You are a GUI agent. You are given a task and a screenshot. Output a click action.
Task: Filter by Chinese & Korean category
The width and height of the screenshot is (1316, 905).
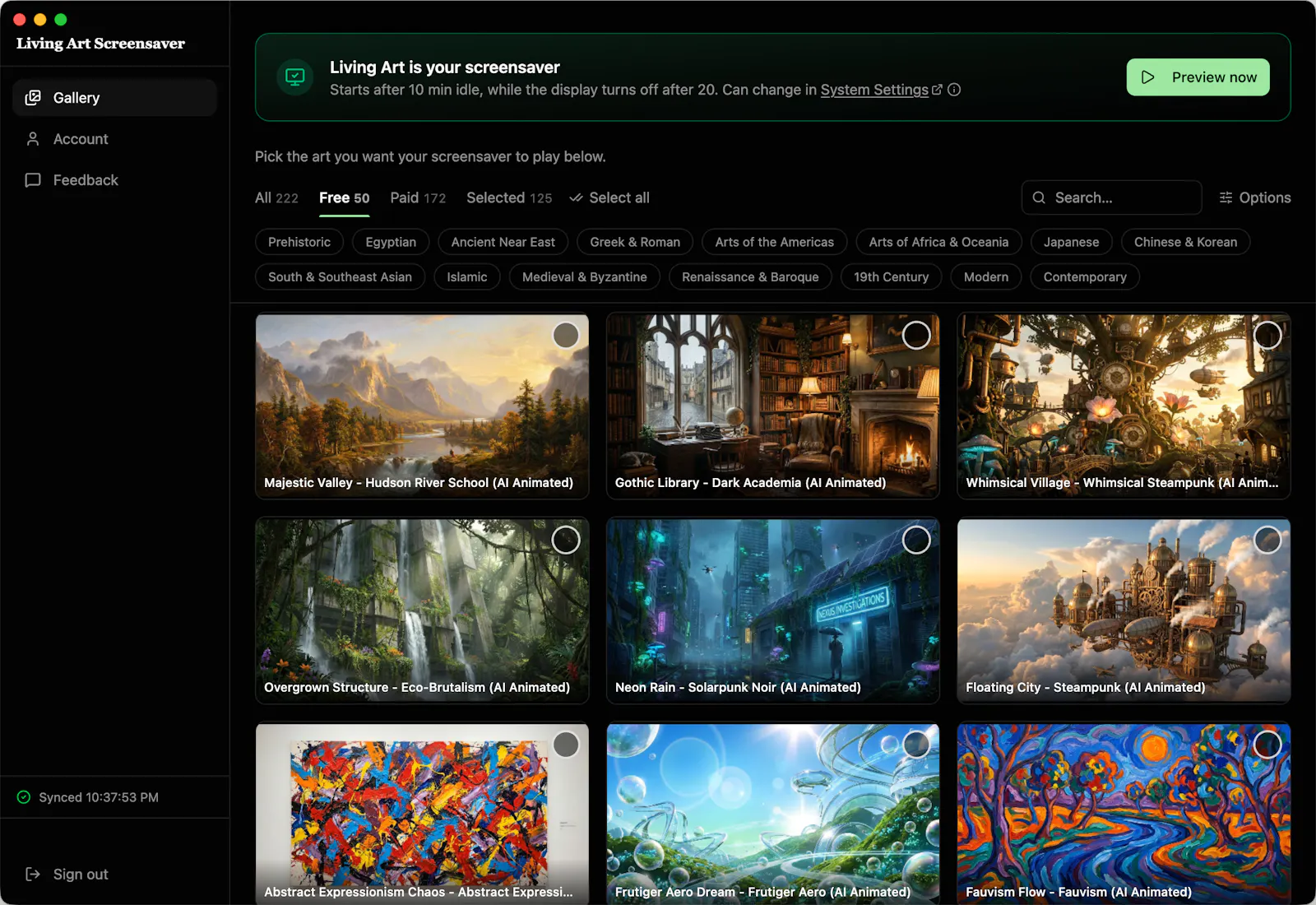[1185, 242]
